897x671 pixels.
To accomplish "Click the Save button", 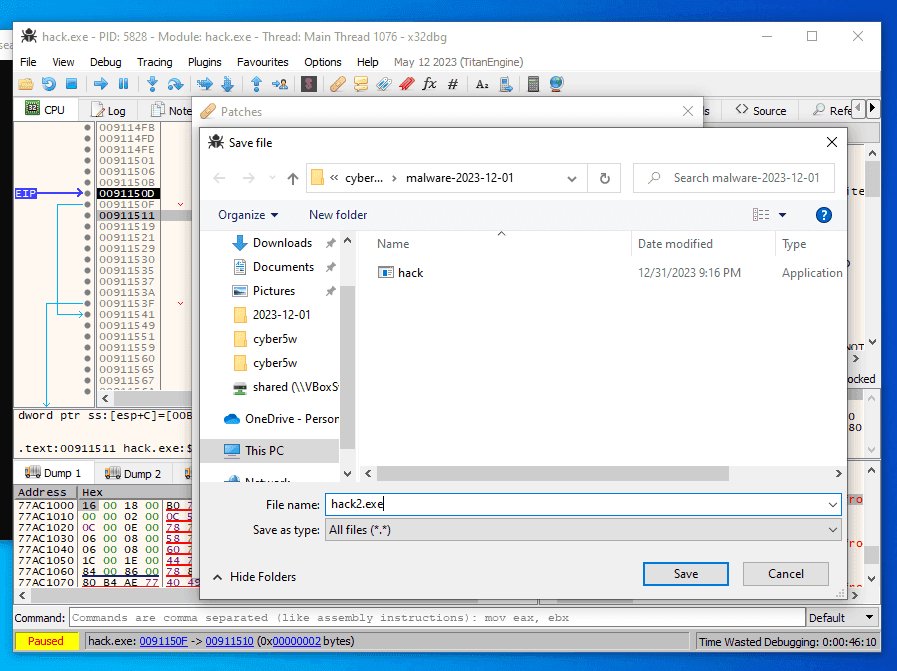I will coord(685,573).
